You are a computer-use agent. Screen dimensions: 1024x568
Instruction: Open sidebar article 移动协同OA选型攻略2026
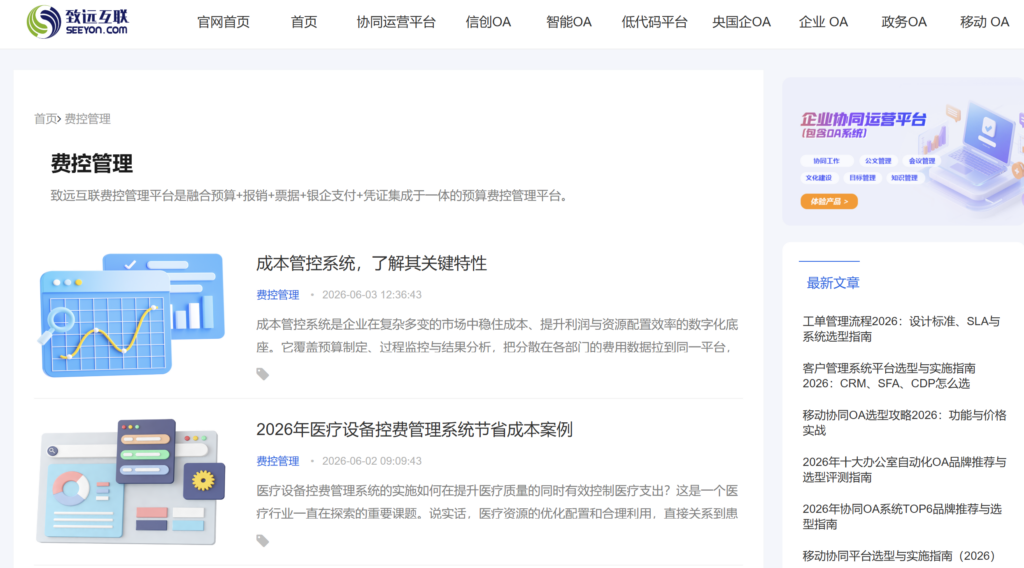pos(904,423)
